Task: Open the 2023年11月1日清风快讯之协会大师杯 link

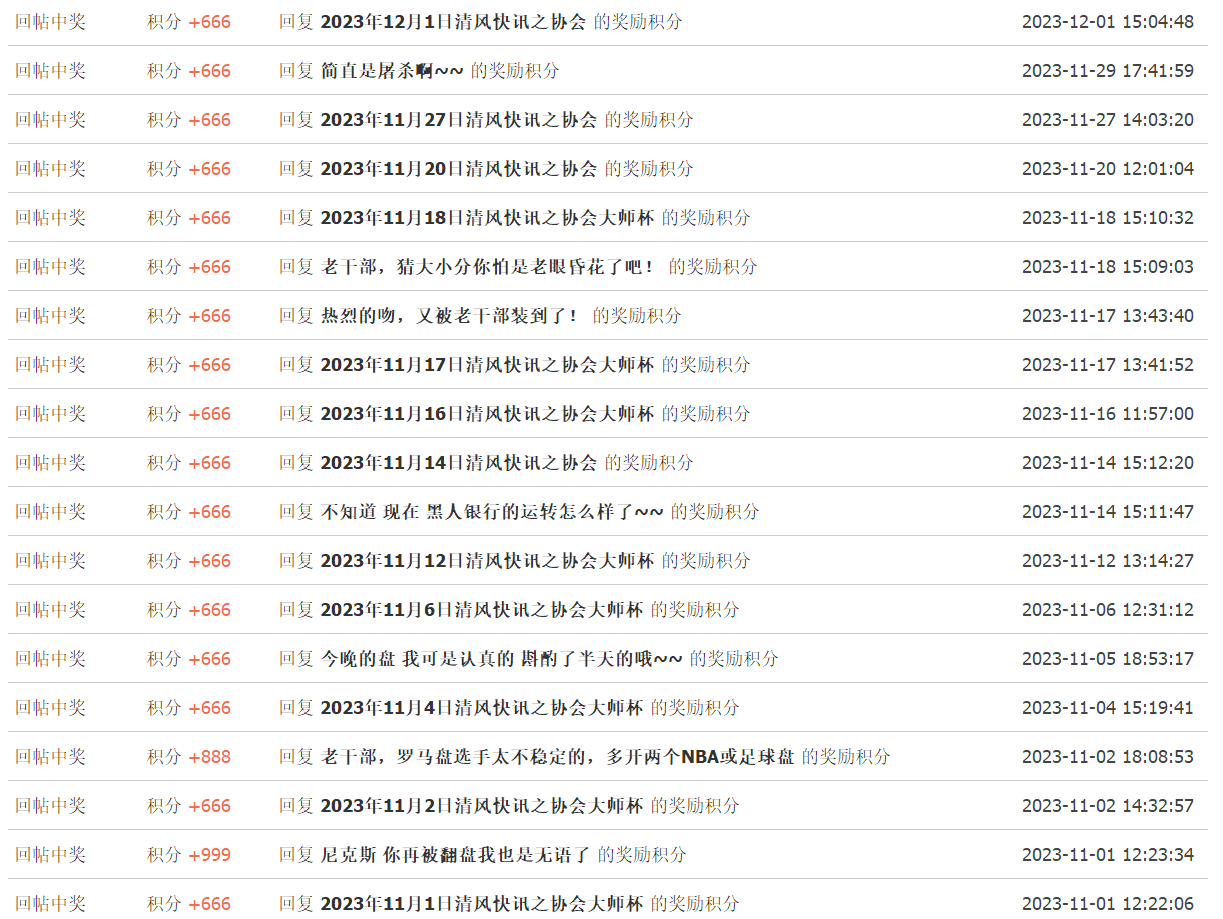Action: (x=481, y=904)
